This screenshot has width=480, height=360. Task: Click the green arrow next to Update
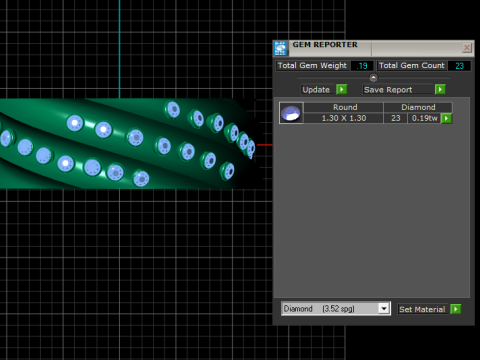point(342,89)
